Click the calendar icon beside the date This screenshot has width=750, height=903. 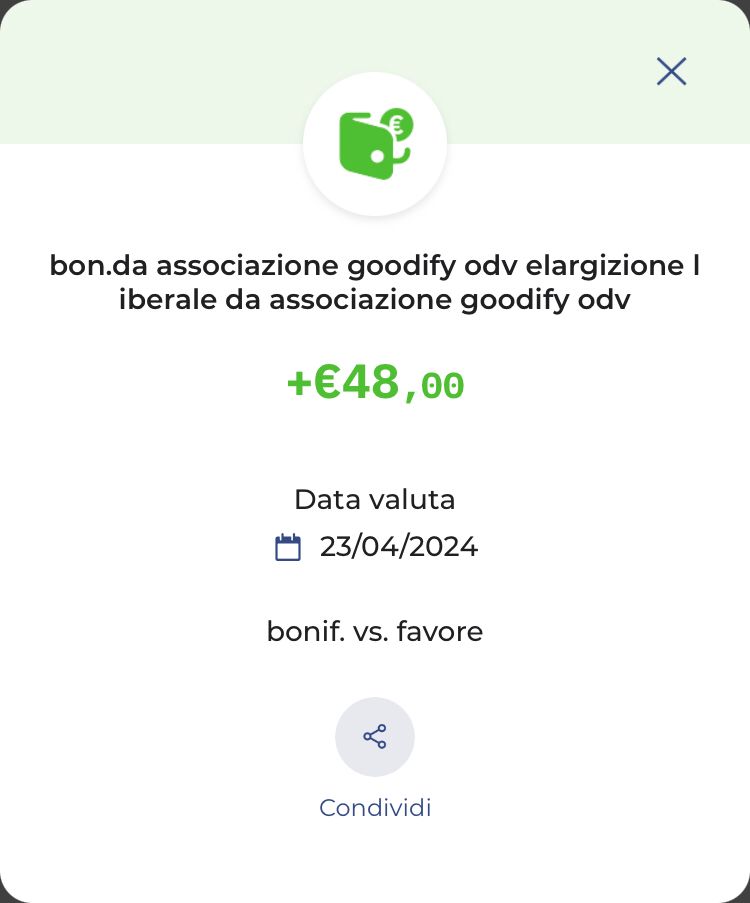pyautogui.click(x=288, y=548)
